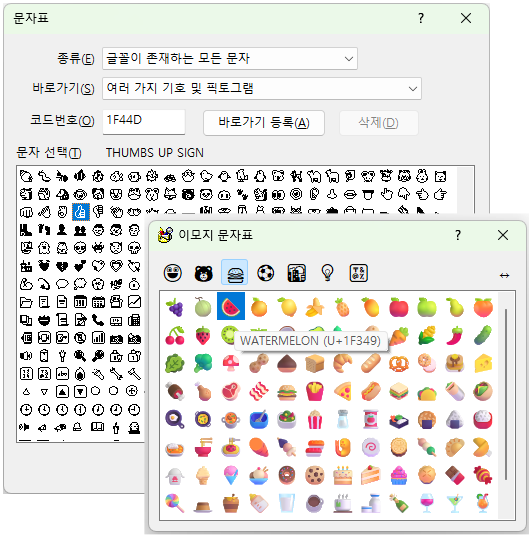529x535 pixels.
Task: Select the chocolate doughnut emoji
Action: [x=287, y=475]
